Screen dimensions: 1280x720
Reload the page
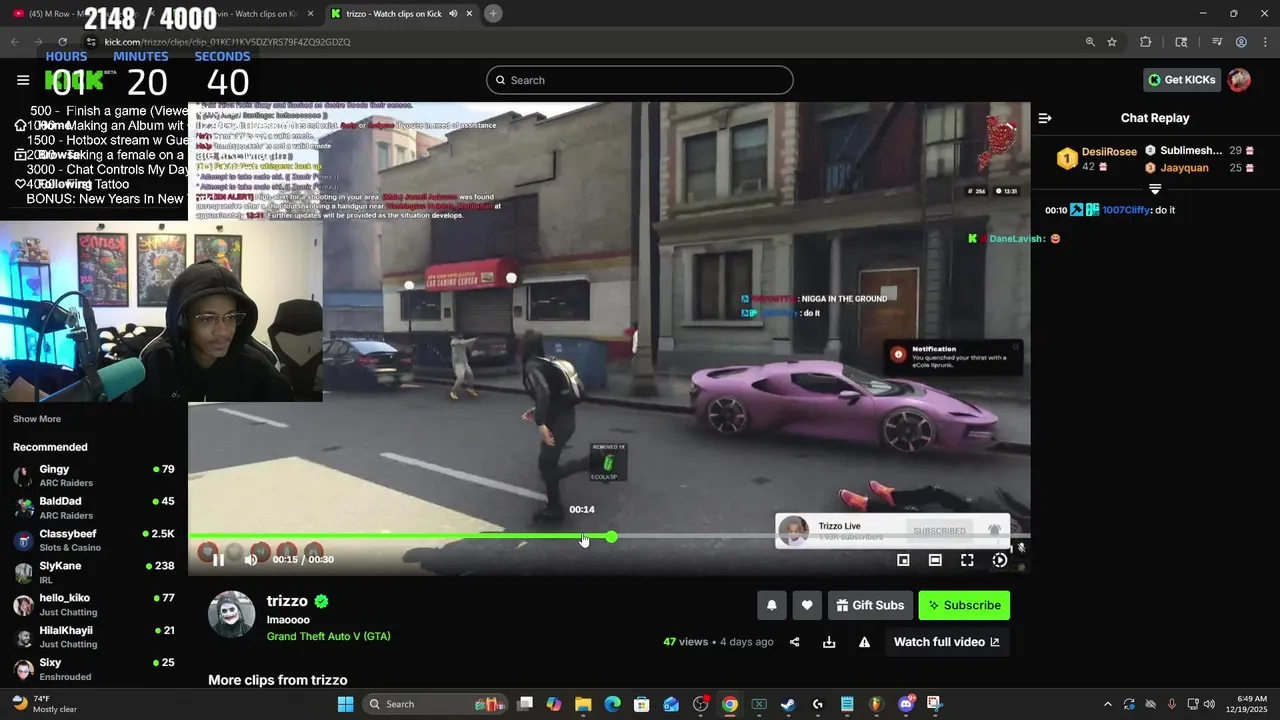click(x=62, y=42)
